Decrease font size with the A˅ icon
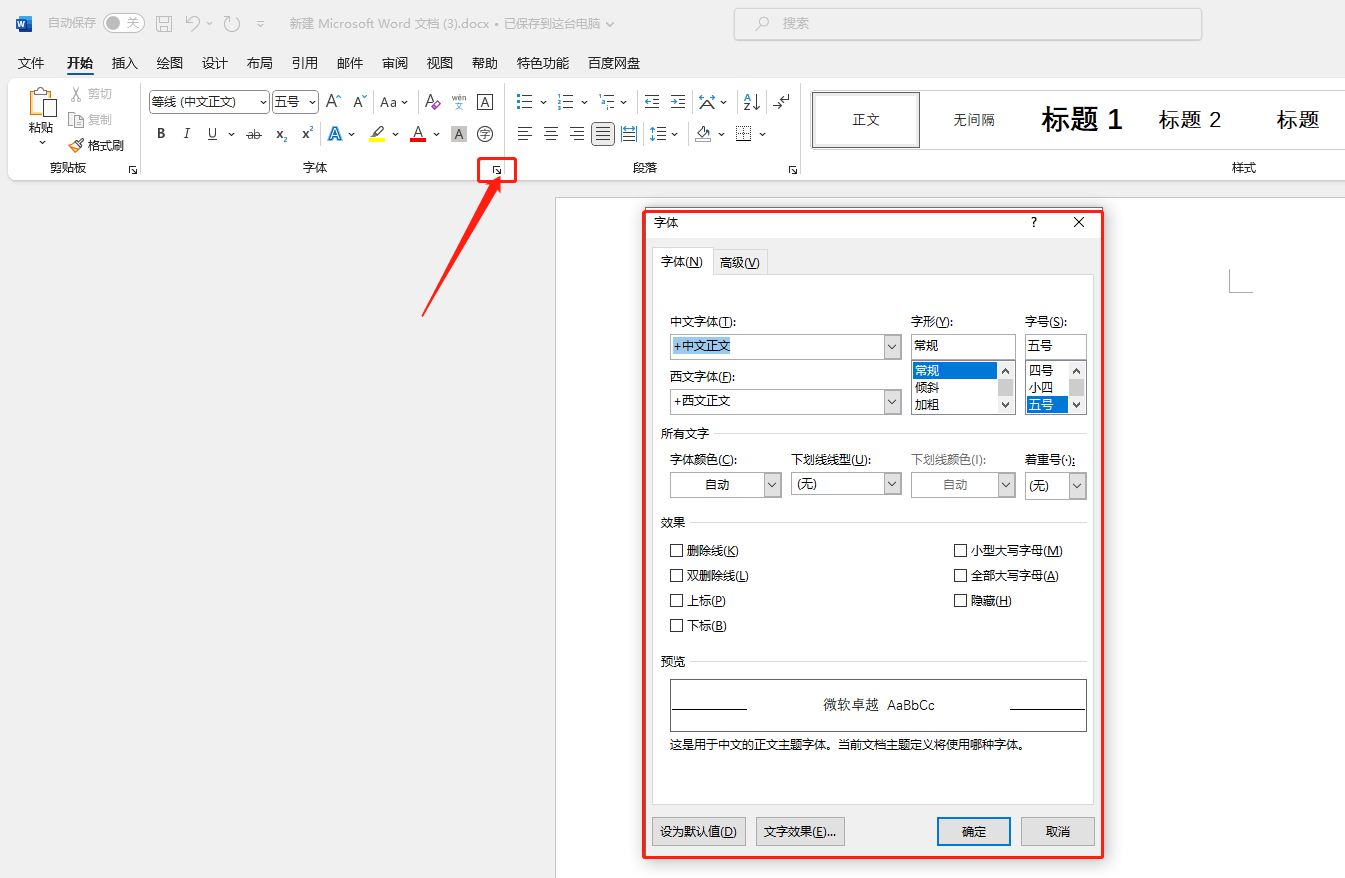This screenshot has height=878, width=1345. (360, 102)
